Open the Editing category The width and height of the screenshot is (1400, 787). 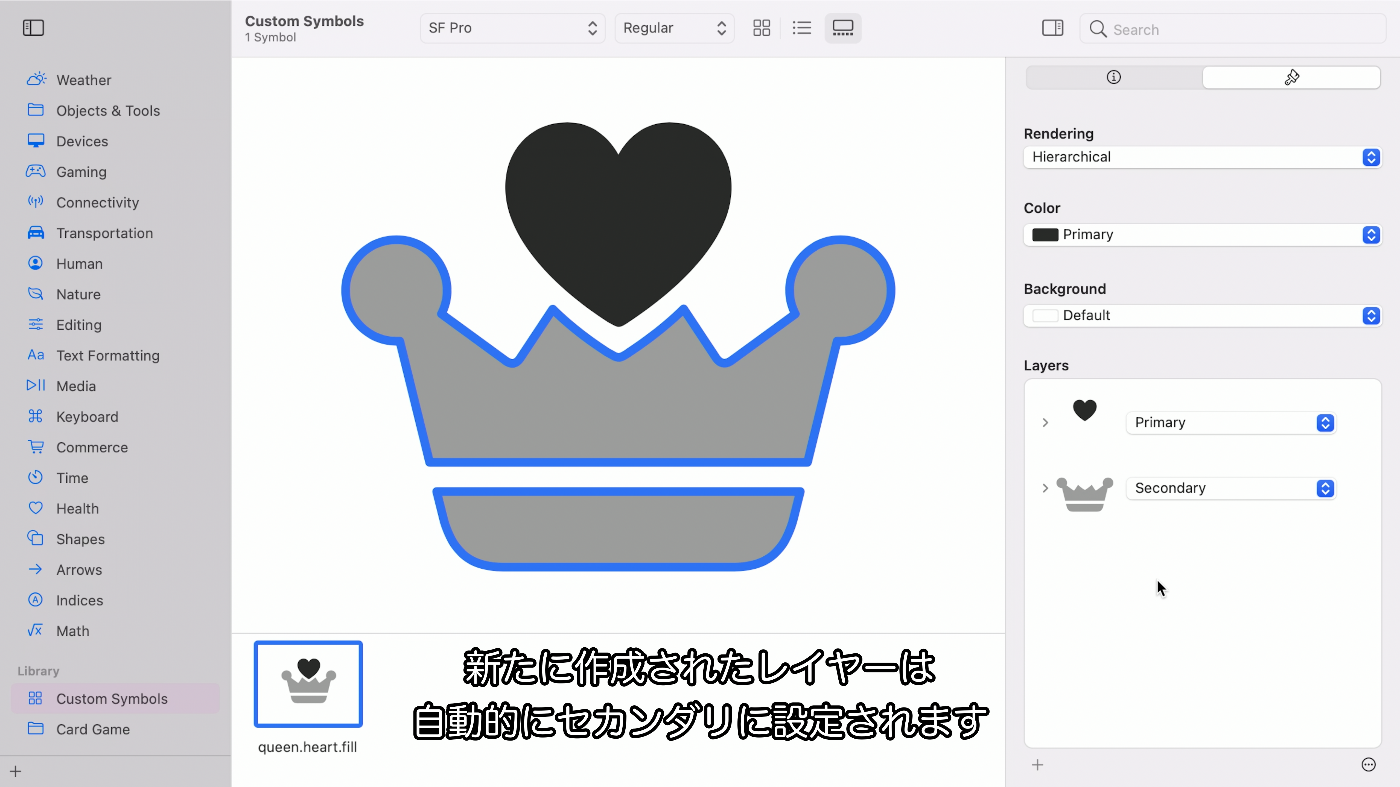(x=115, y=325)
